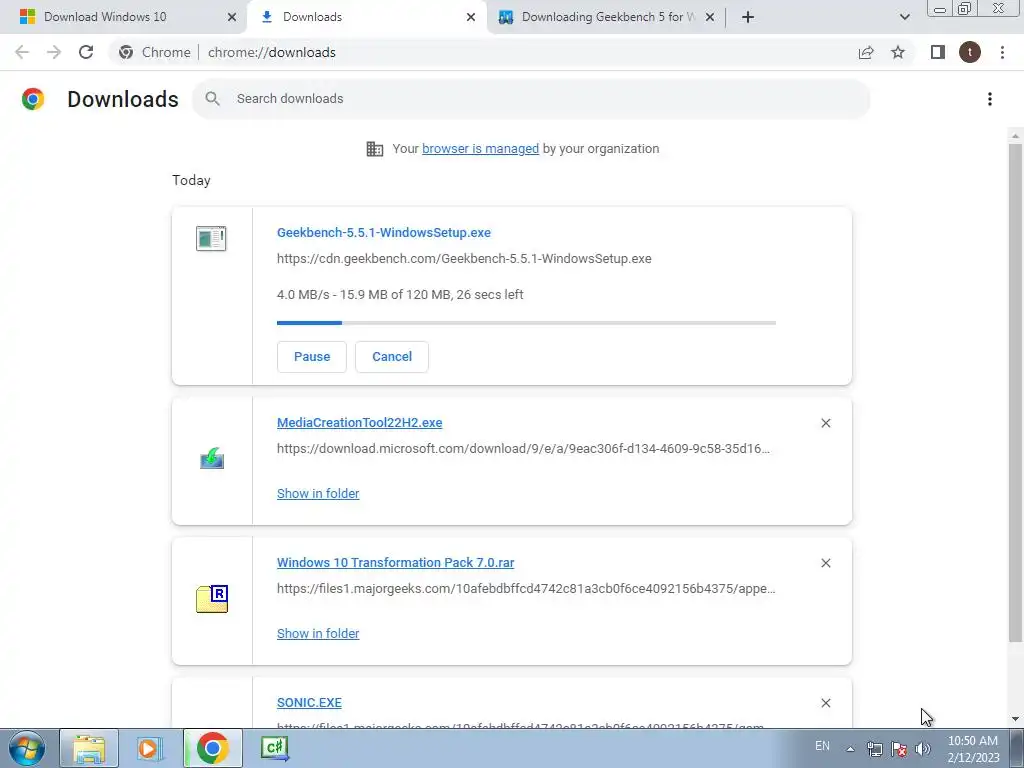Cancel the Geekbench download
1024x768 pixels.
pos(392,357)
